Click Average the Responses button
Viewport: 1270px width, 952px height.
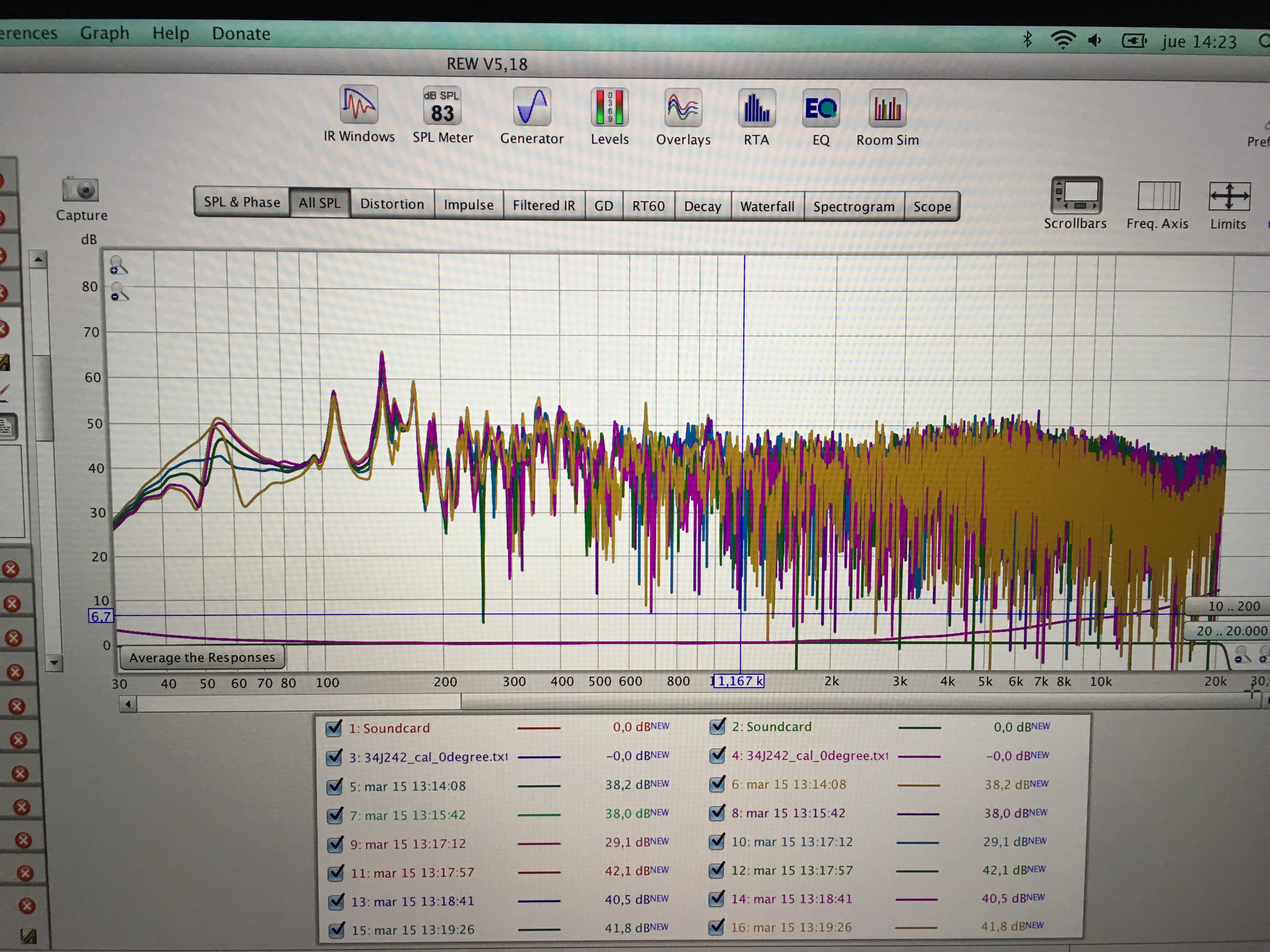click(x=202, y=657)
